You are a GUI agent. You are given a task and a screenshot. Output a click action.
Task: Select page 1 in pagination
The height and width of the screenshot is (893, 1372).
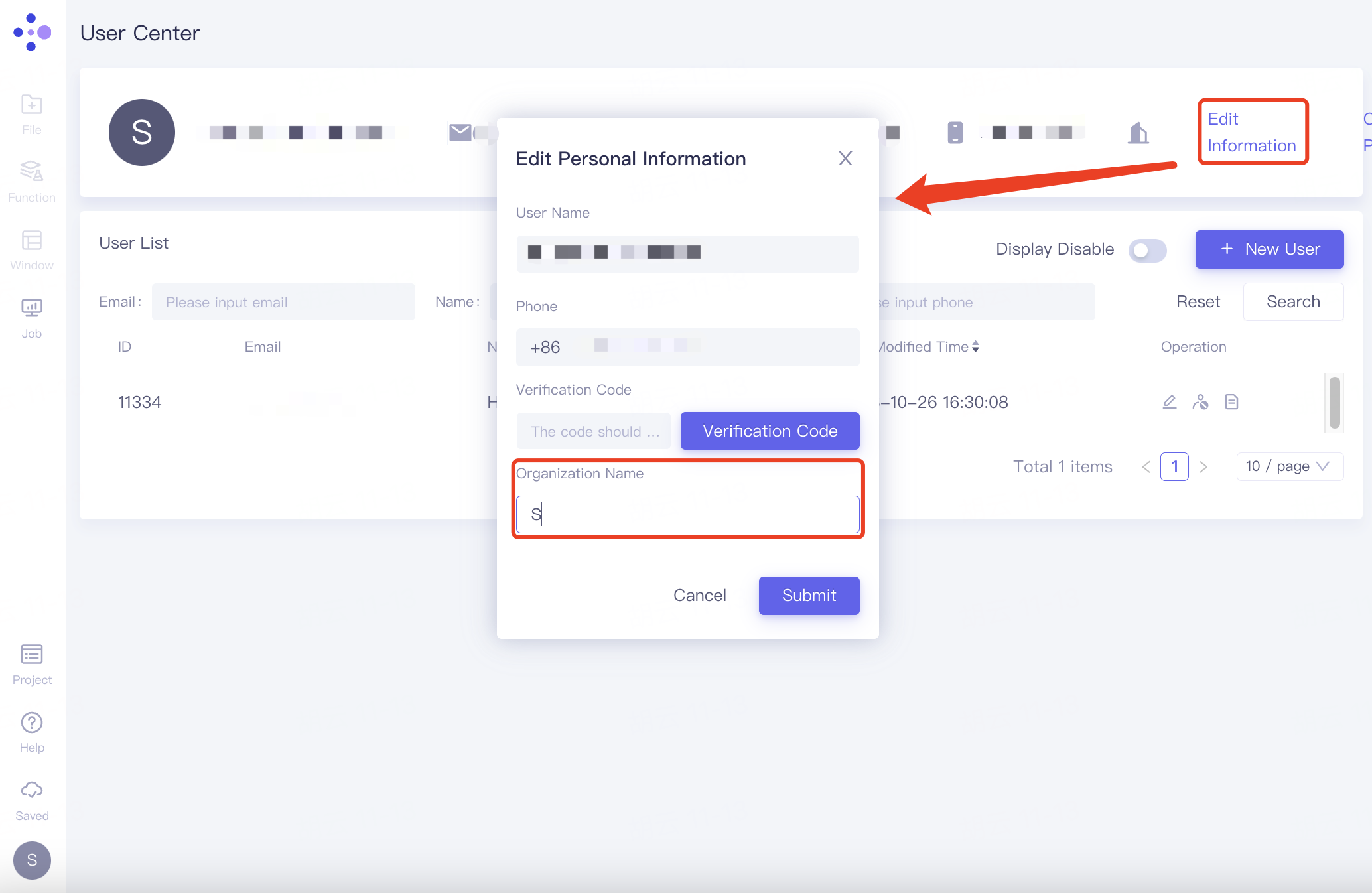coord(1174,466)
